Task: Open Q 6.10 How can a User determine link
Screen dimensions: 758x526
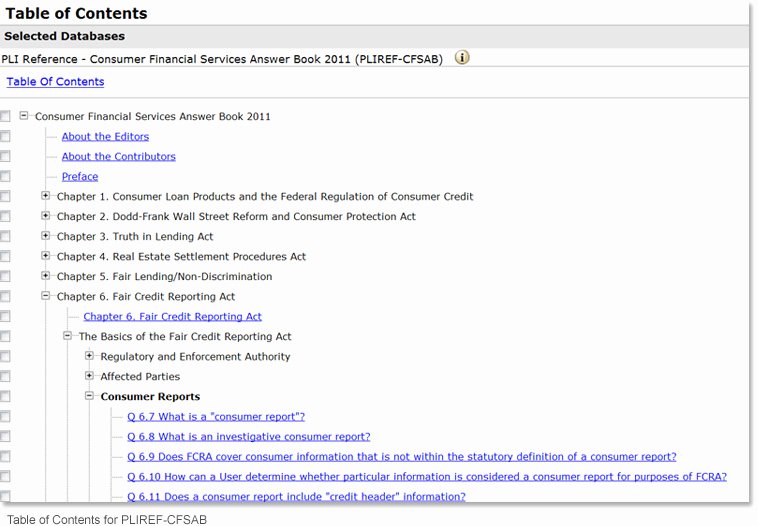Action: 427,477
